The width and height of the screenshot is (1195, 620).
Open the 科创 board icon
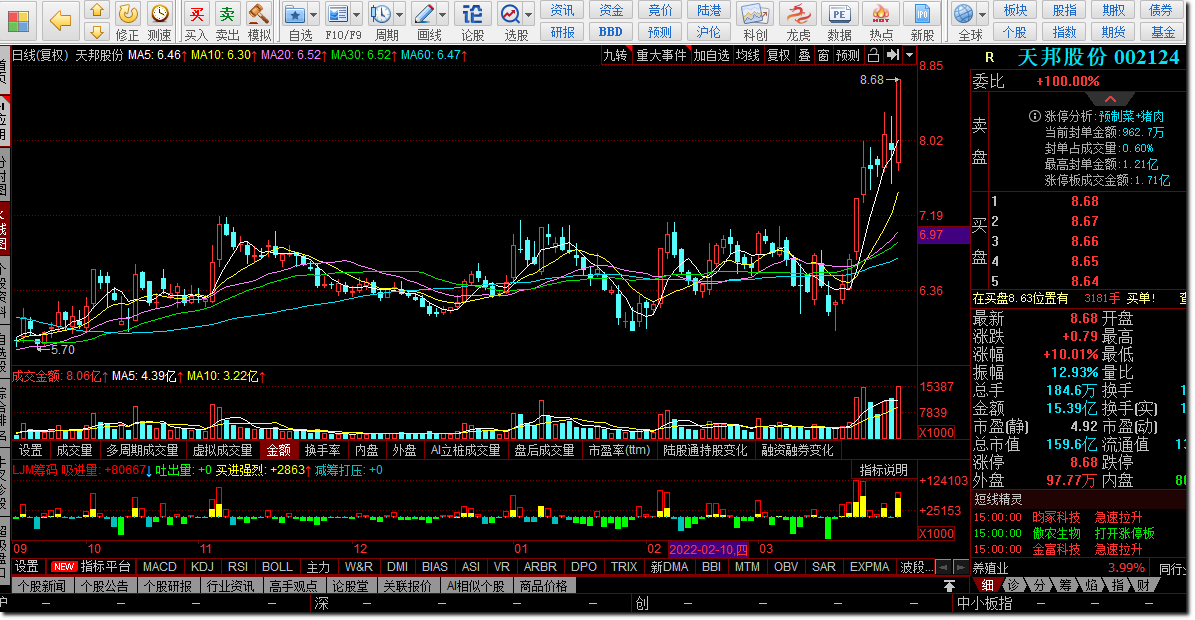tap(754, 21)
